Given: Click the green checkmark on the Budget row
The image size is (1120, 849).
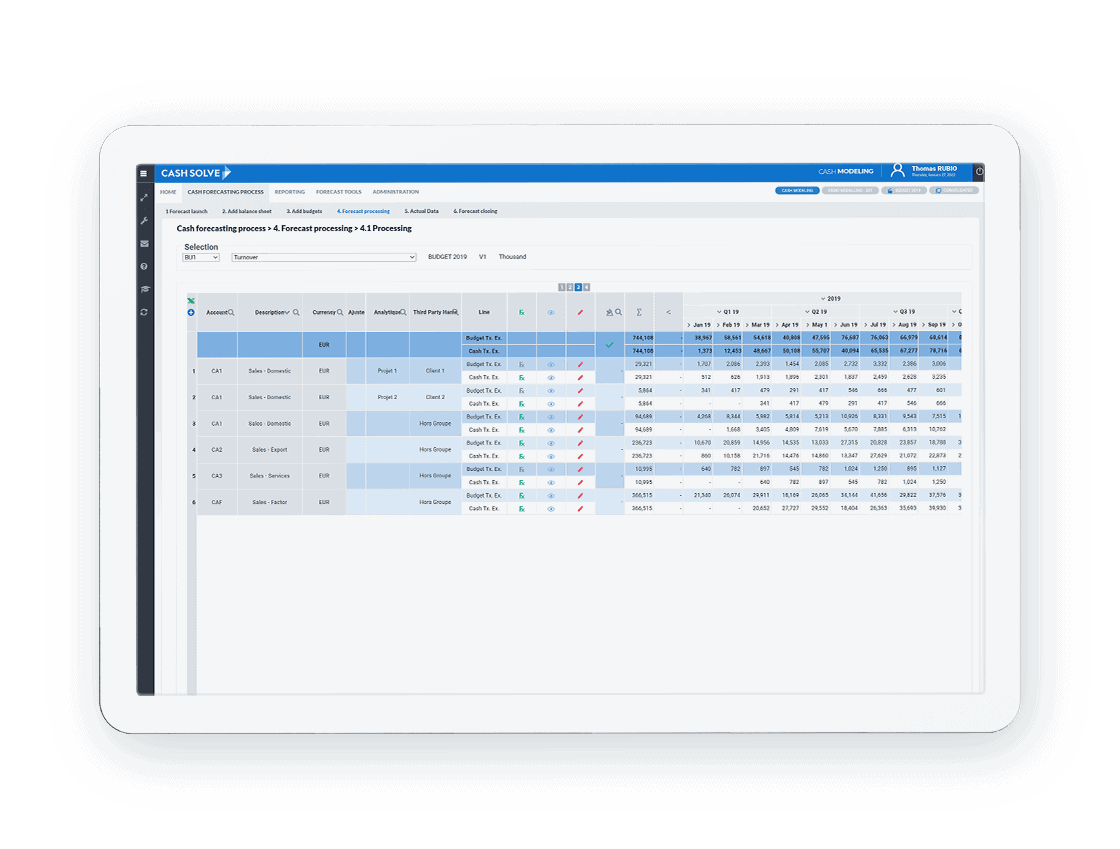Looking at the screenshot, I should 610,344.
